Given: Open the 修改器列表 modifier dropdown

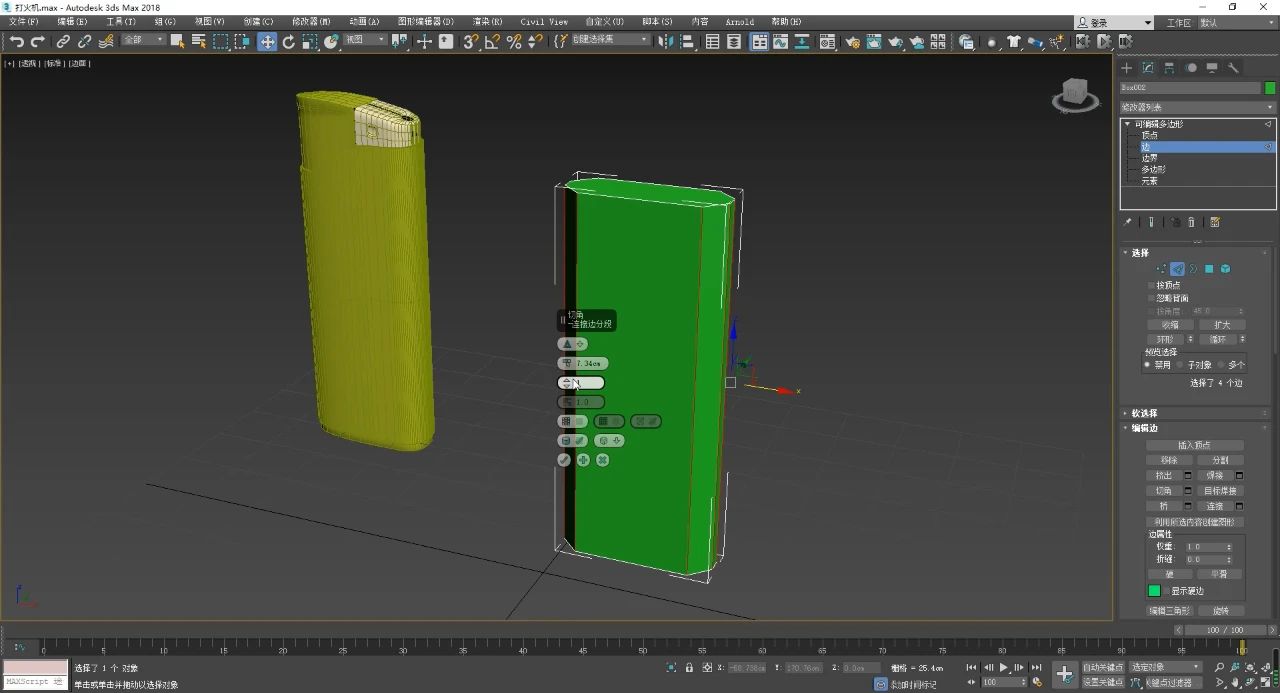Looking at the screenshot, I should pyautogui.click(x=1197, y=107).
